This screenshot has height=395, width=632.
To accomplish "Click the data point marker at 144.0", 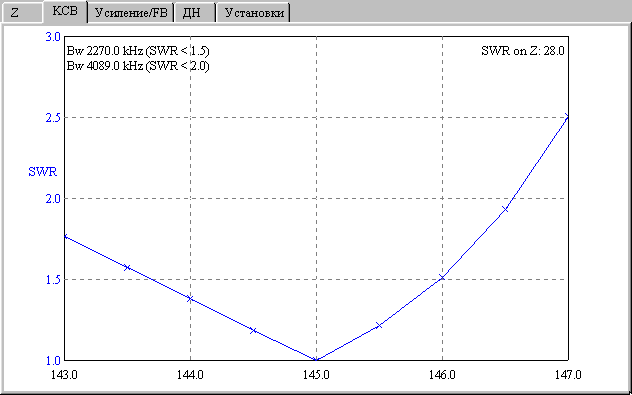I will pos(190,298).
